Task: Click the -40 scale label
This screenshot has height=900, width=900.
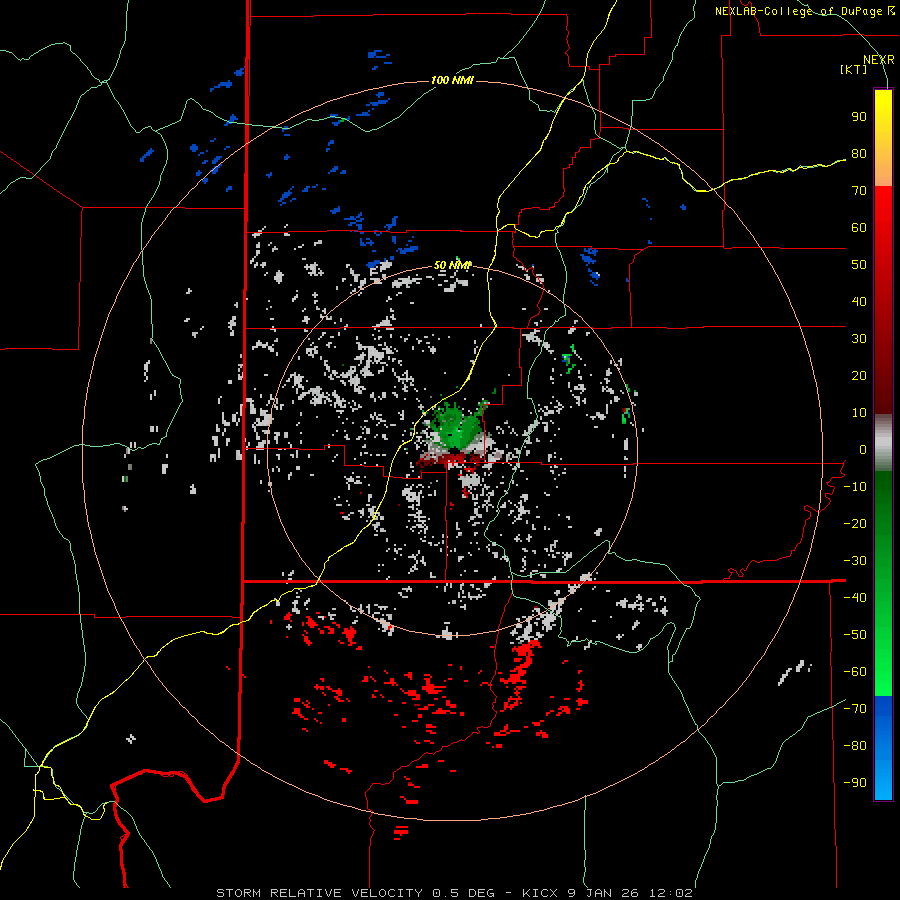Action: (x=855, y=598)
